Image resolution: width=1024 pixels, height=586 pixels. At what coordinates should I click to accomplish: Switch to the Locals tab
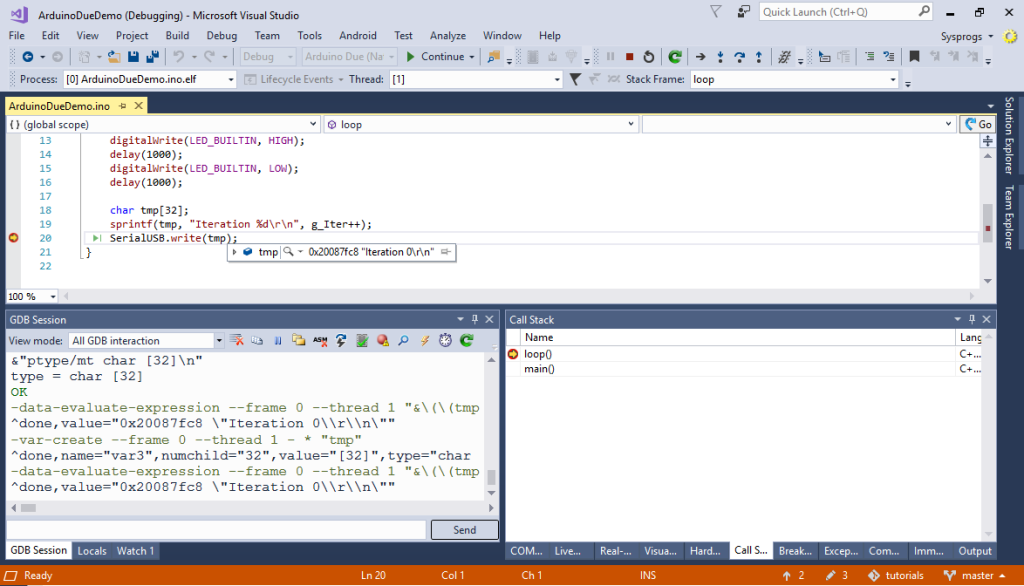click(x=92, y=551)
